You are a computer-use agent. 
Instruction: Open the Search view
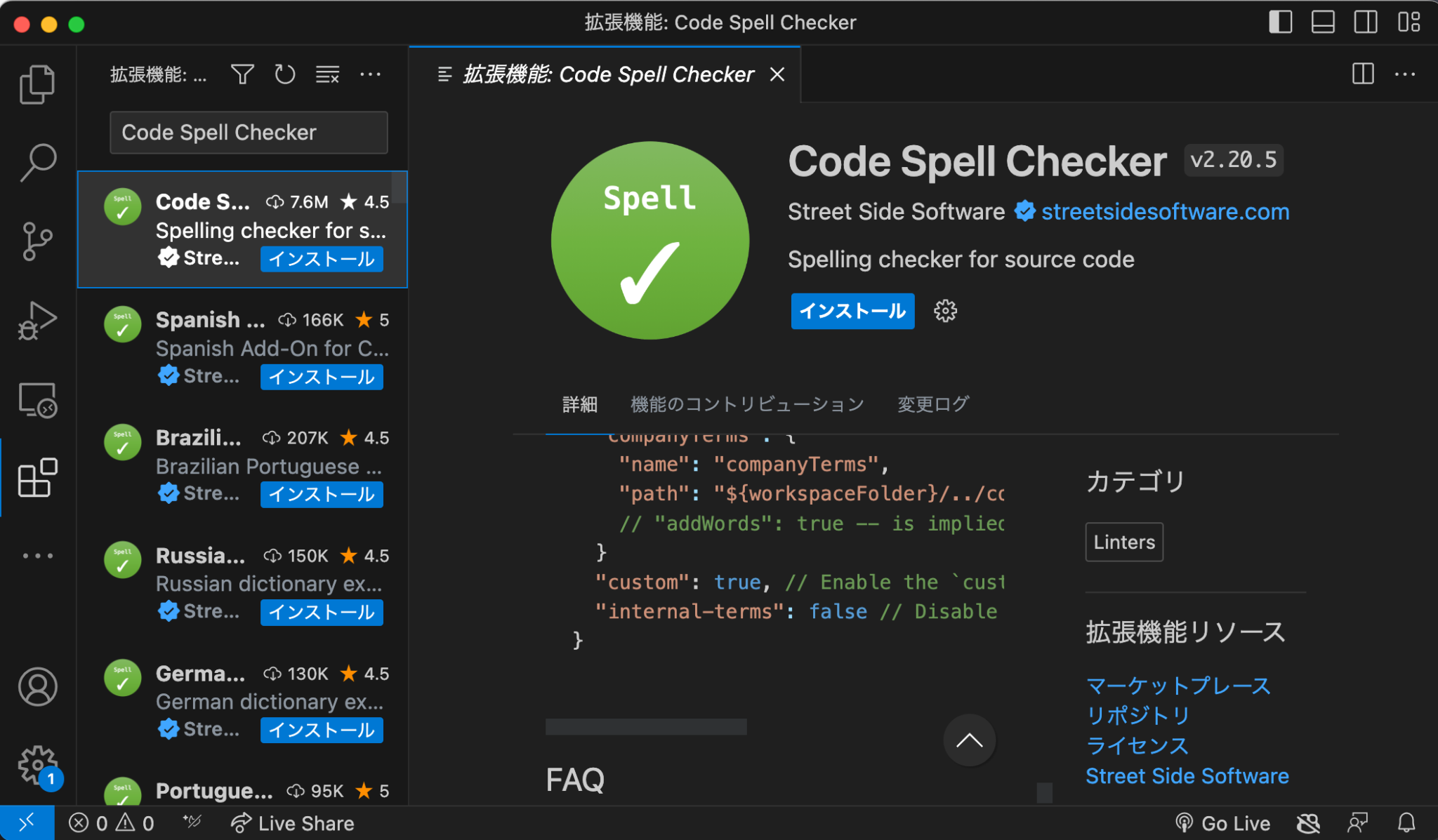pyautogui.click(x=37, y=161)
